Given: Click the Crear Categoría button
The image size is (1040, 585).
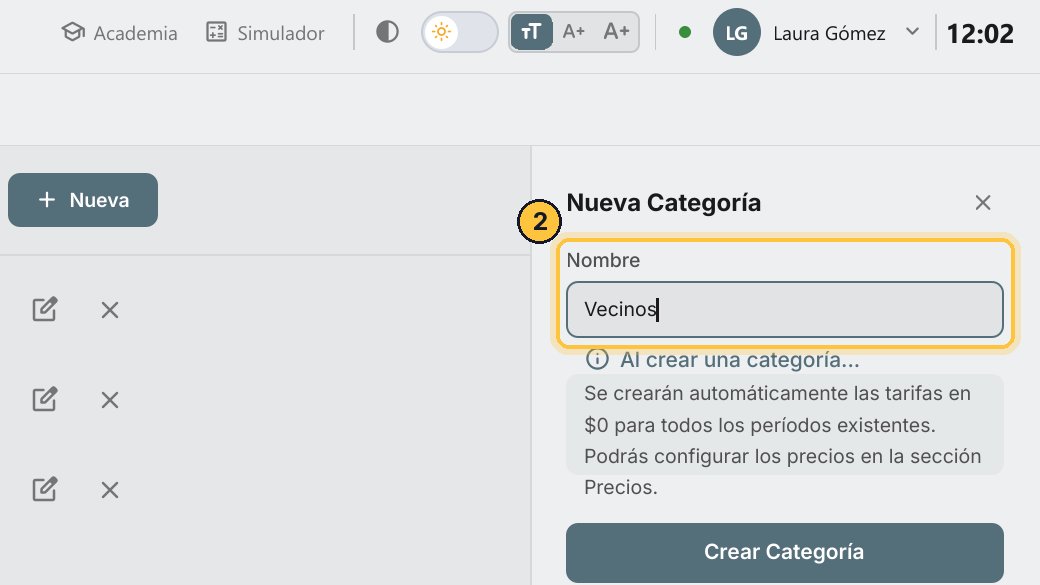Looking at the screenshot, I should click(785, 552).
